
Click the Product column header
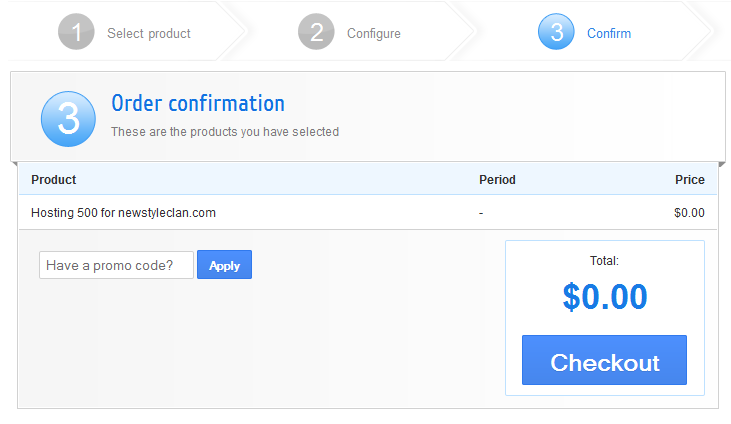coord(54,180)
